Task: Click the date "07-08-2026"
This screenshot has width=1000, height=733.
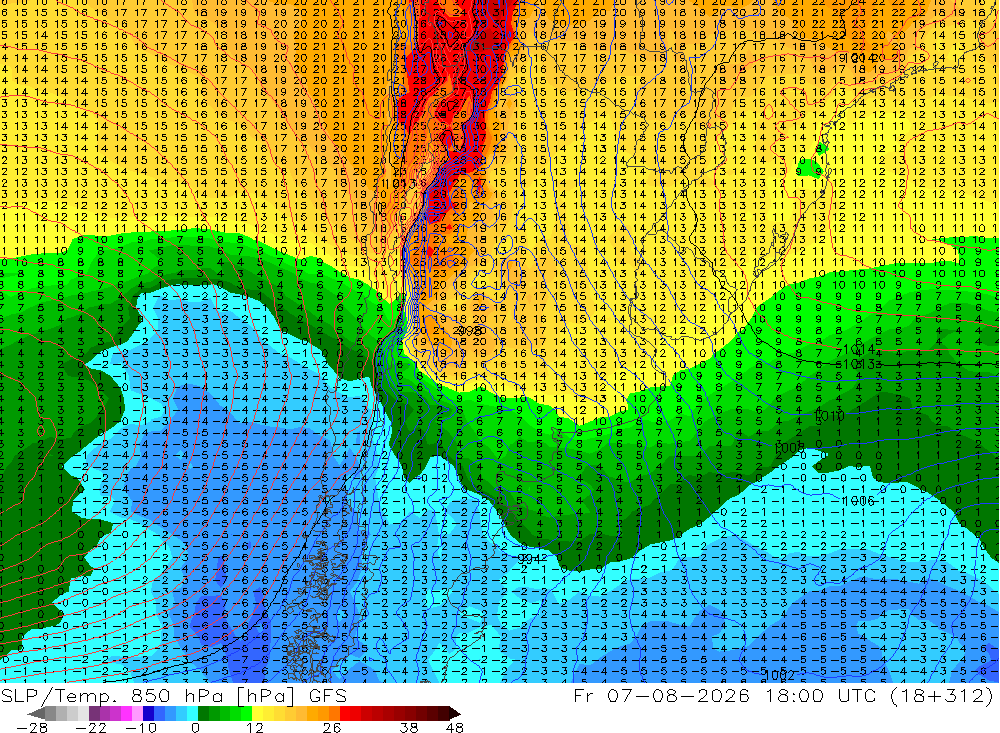Action: click(x=679, y=695)
